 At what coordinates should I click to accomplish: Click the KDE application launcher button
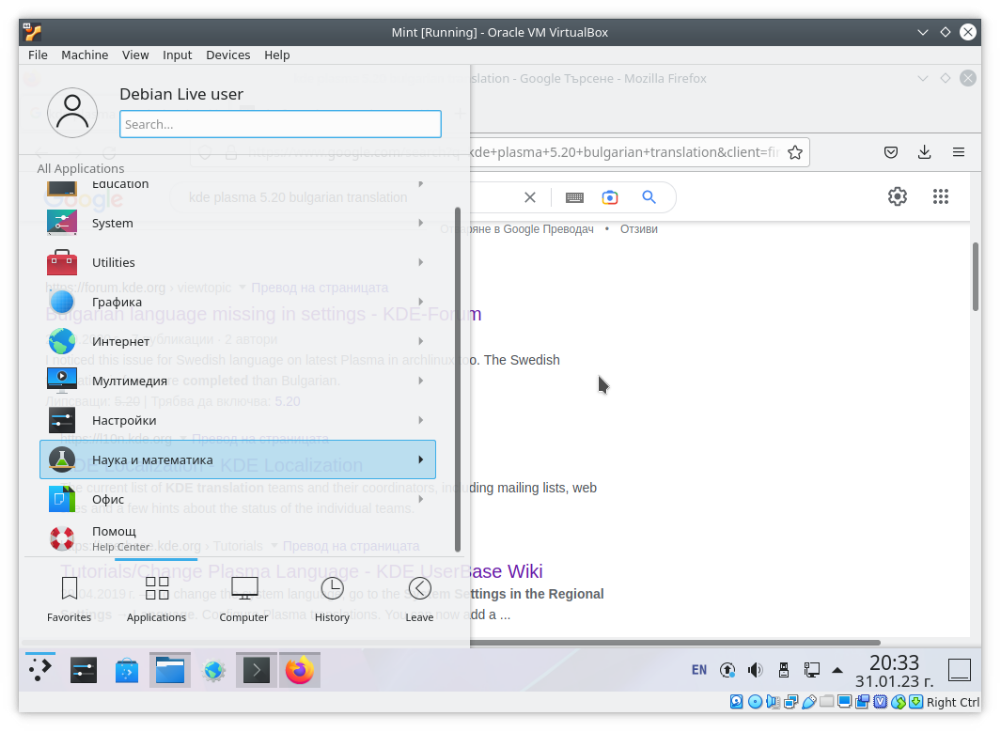[x=40, y=670]
